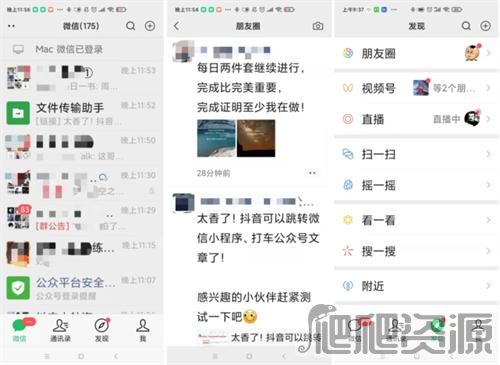This screenshot has width=500, height=365.
Task: Tap the 附近 location icon
Action: 348,286
